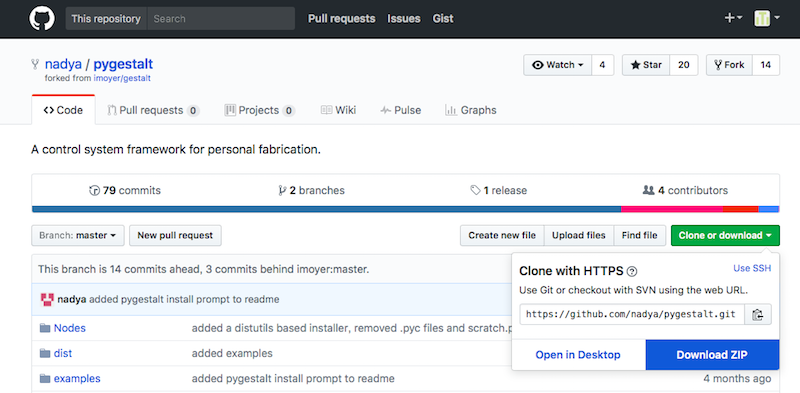Image resolution: width=800 pixels, height=393 pixels.
Task: Open commit 'added pygestalt install prompt to readme'
Action: [x=184, y=300]
